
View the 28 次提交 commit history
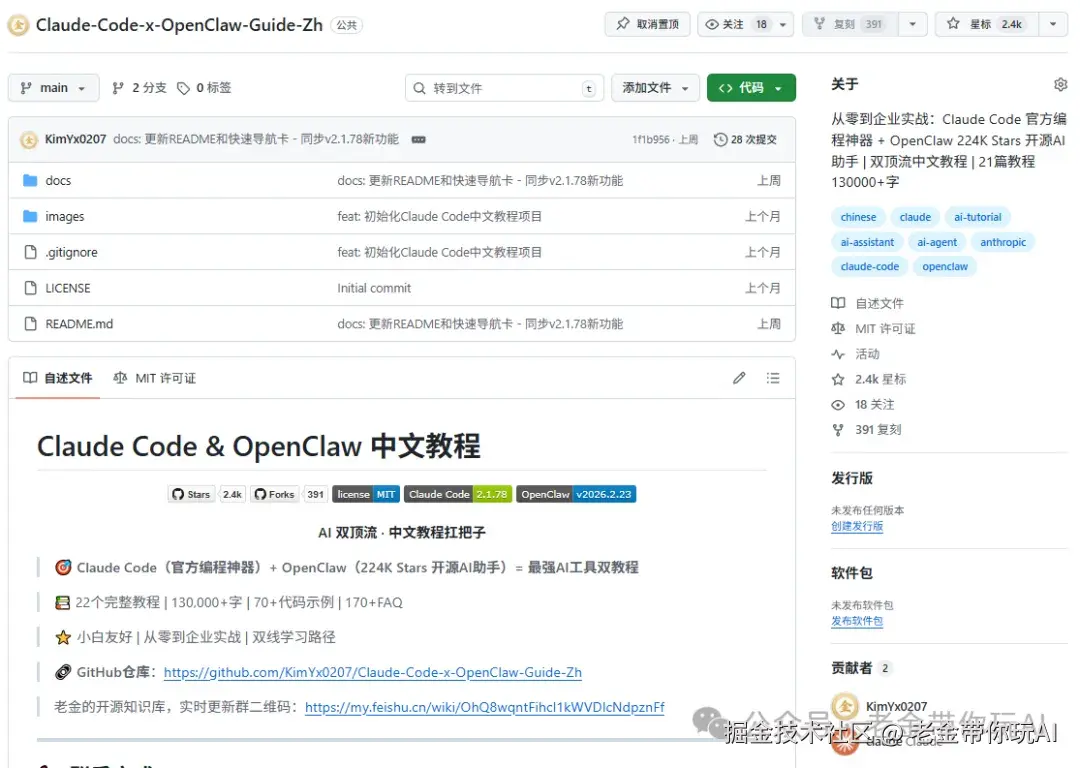pos(745,139)
